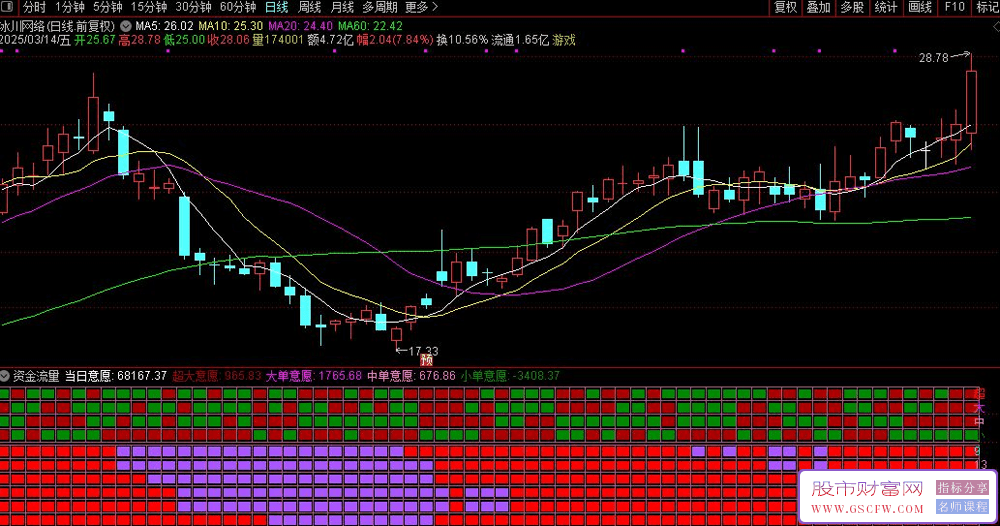Click the 流通1.65亿 float shares text

(x=520, y=40)
